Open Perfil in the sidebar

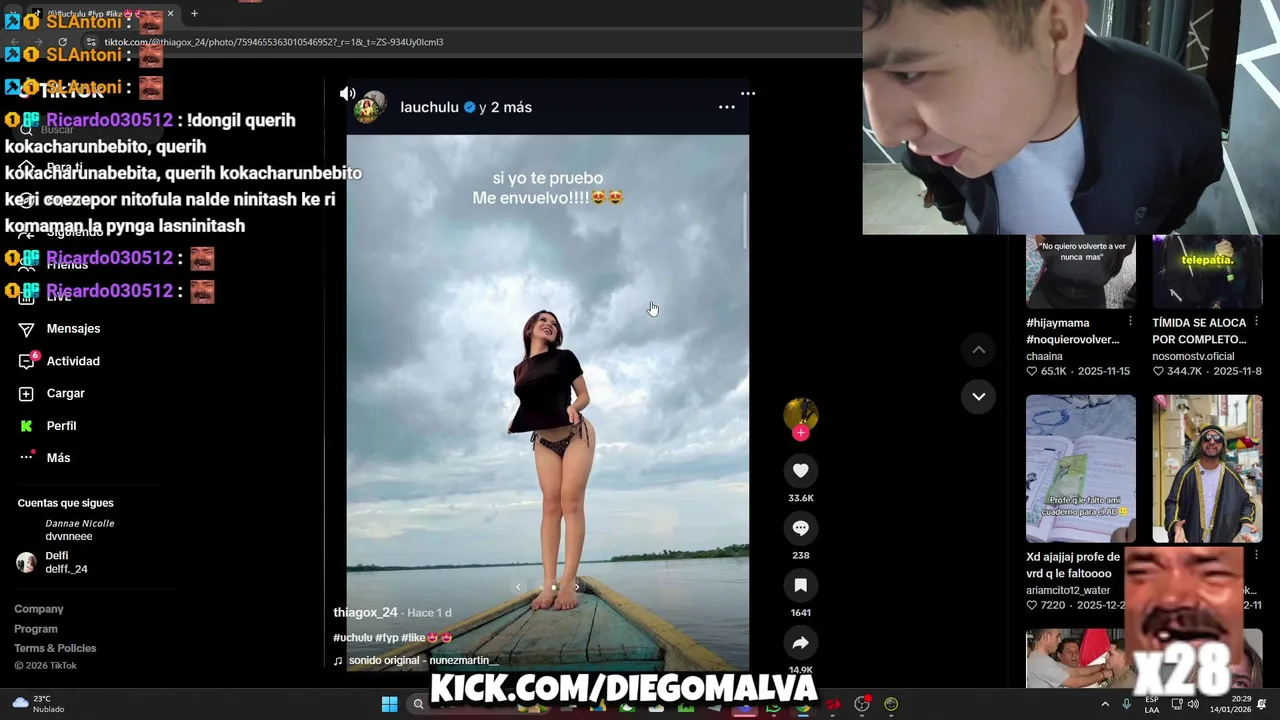[61, 425]
